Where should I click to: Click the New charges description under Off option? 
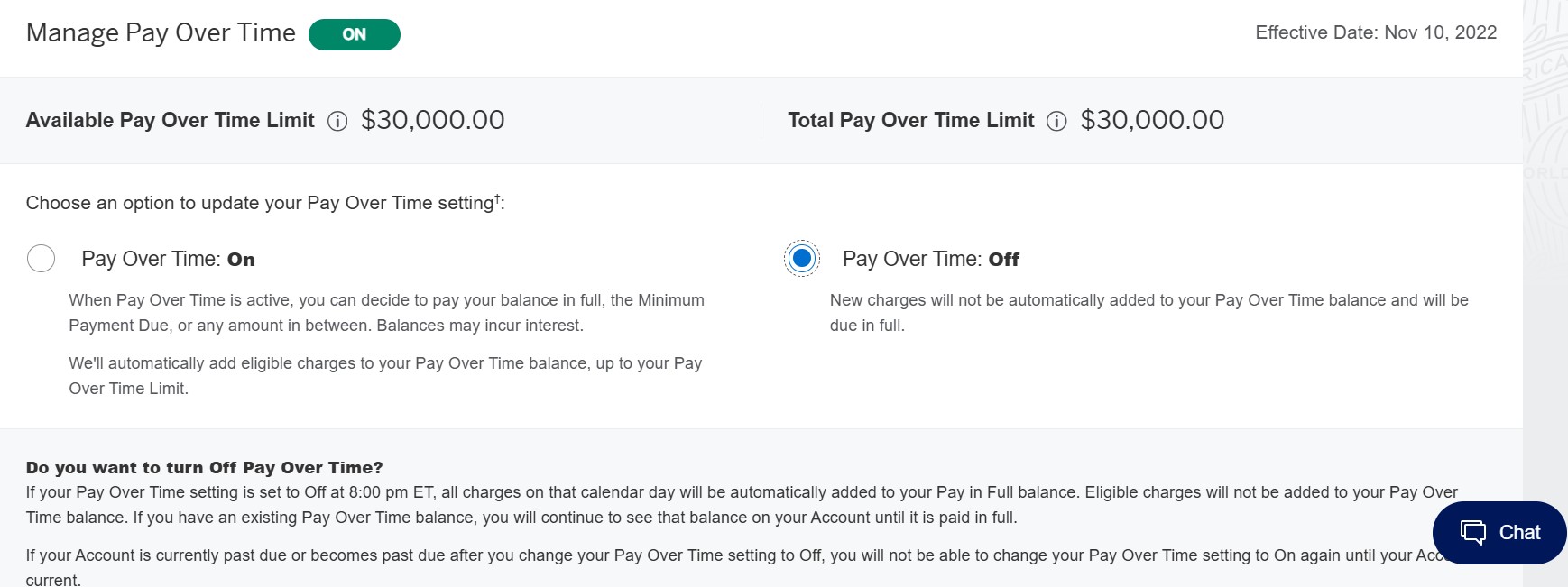(1148, 312)
